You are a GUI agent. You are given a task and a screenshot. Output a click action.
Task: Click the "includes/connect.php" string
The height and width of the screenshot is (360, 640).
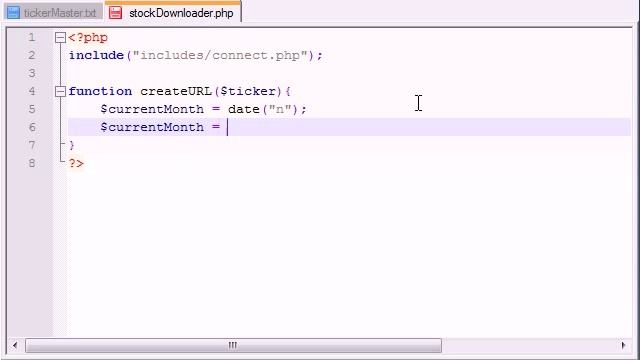pyautogui.click(x=220, y=56)
